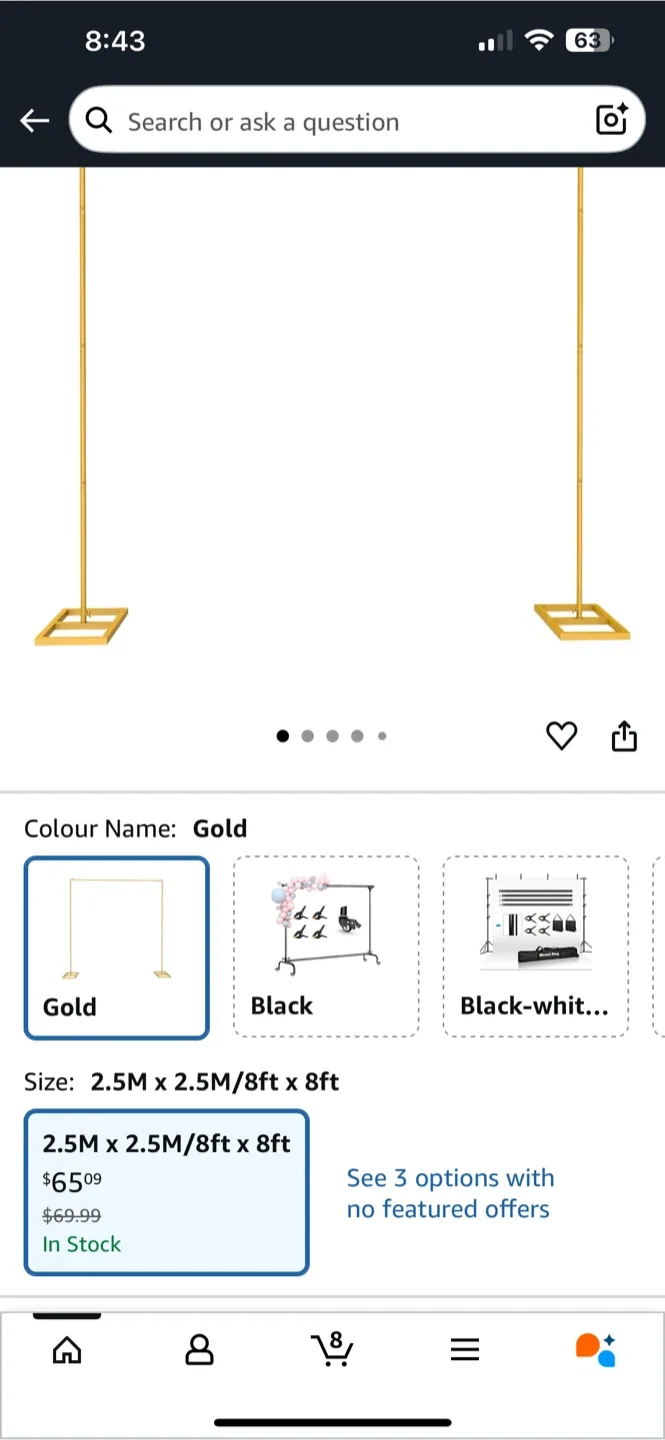Tap the Colour Name Gold label

[x=99, y=829]
